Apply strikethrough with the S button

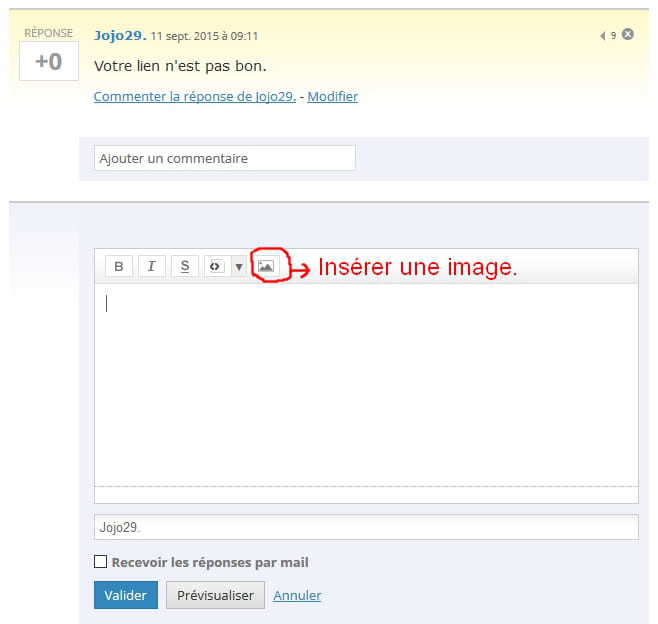pos(185,266)
